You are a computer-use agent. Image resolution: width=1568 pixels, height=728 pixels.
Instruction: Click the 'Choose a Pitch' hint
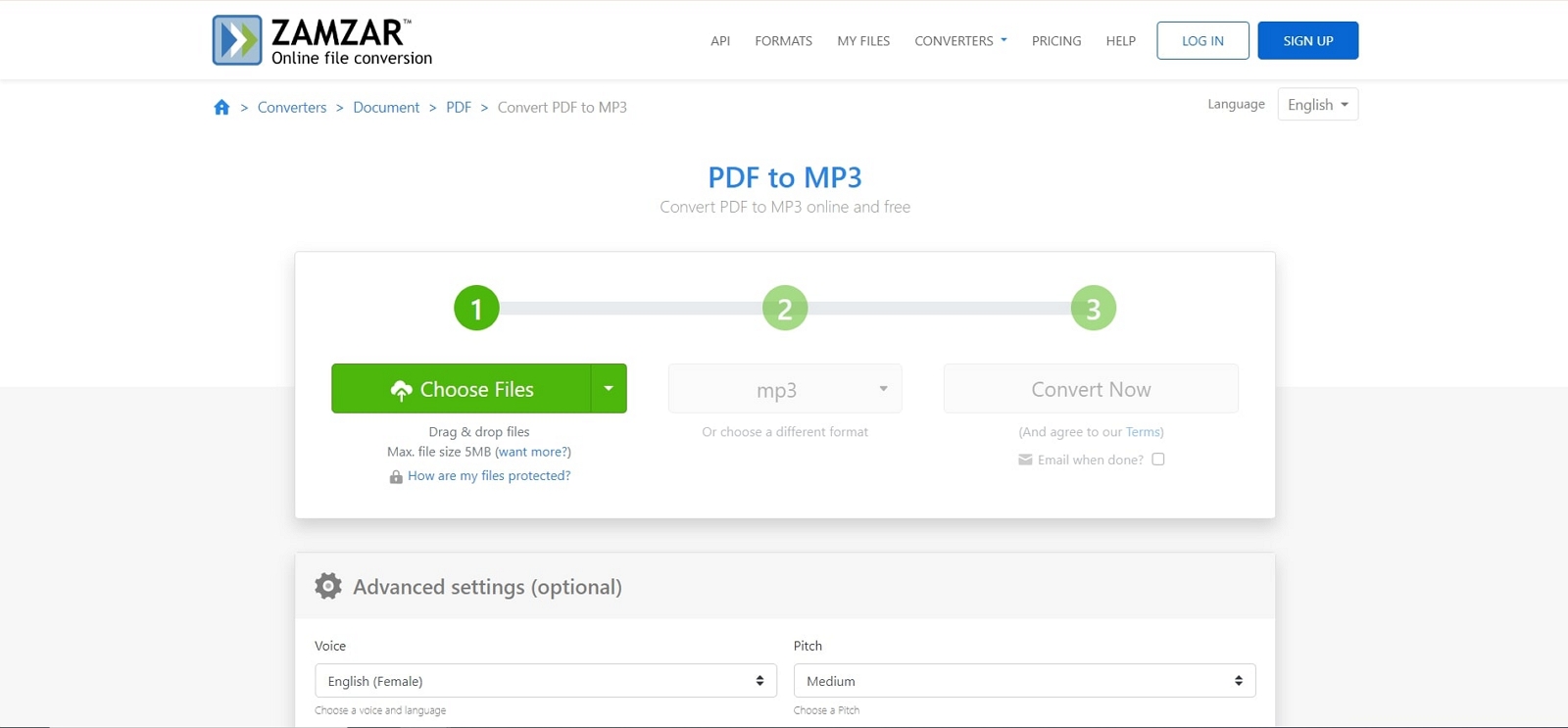(826, 710)
